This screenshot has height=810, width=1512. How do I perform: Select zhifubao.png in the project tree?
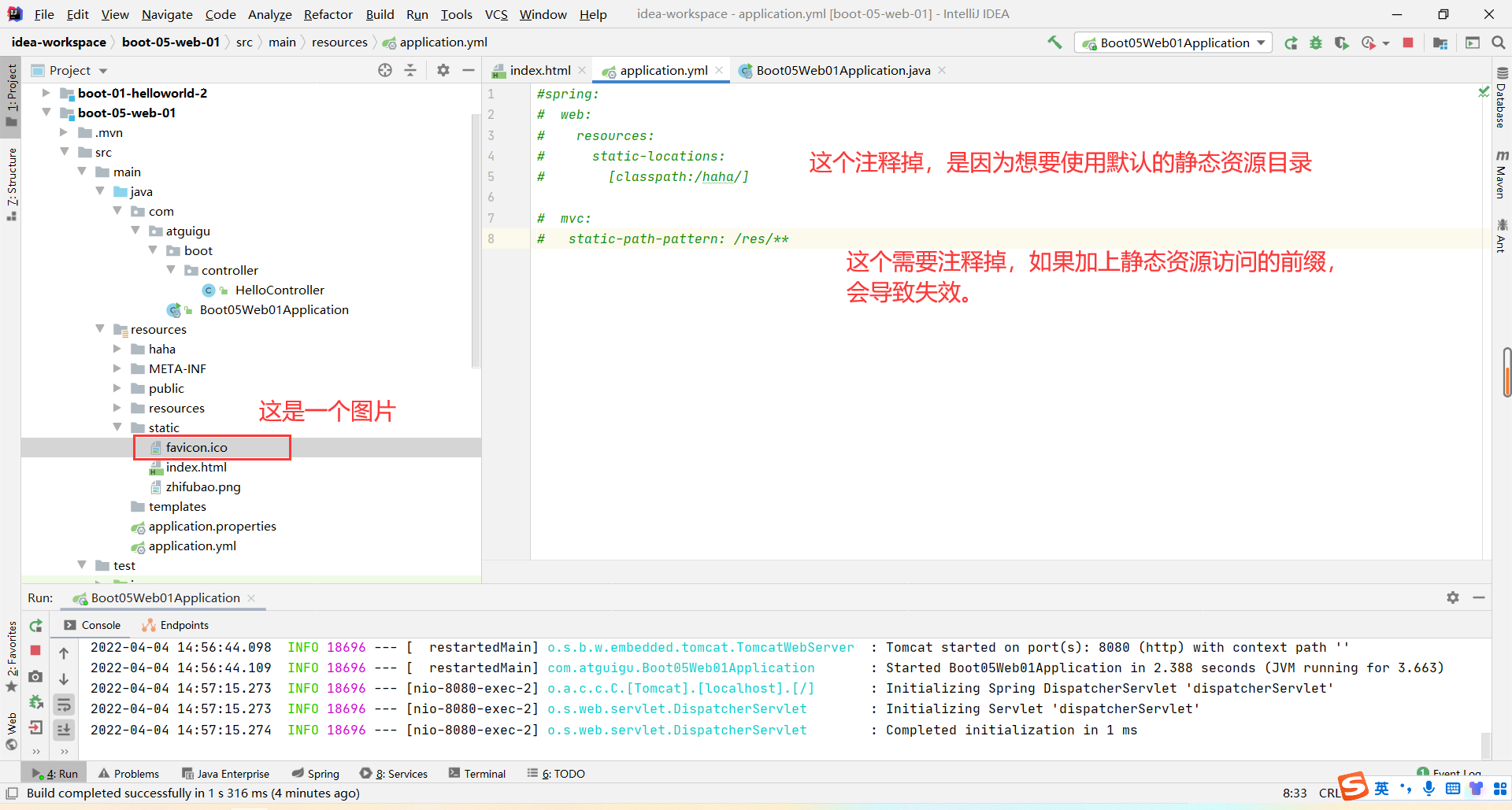tap(203, 486)
